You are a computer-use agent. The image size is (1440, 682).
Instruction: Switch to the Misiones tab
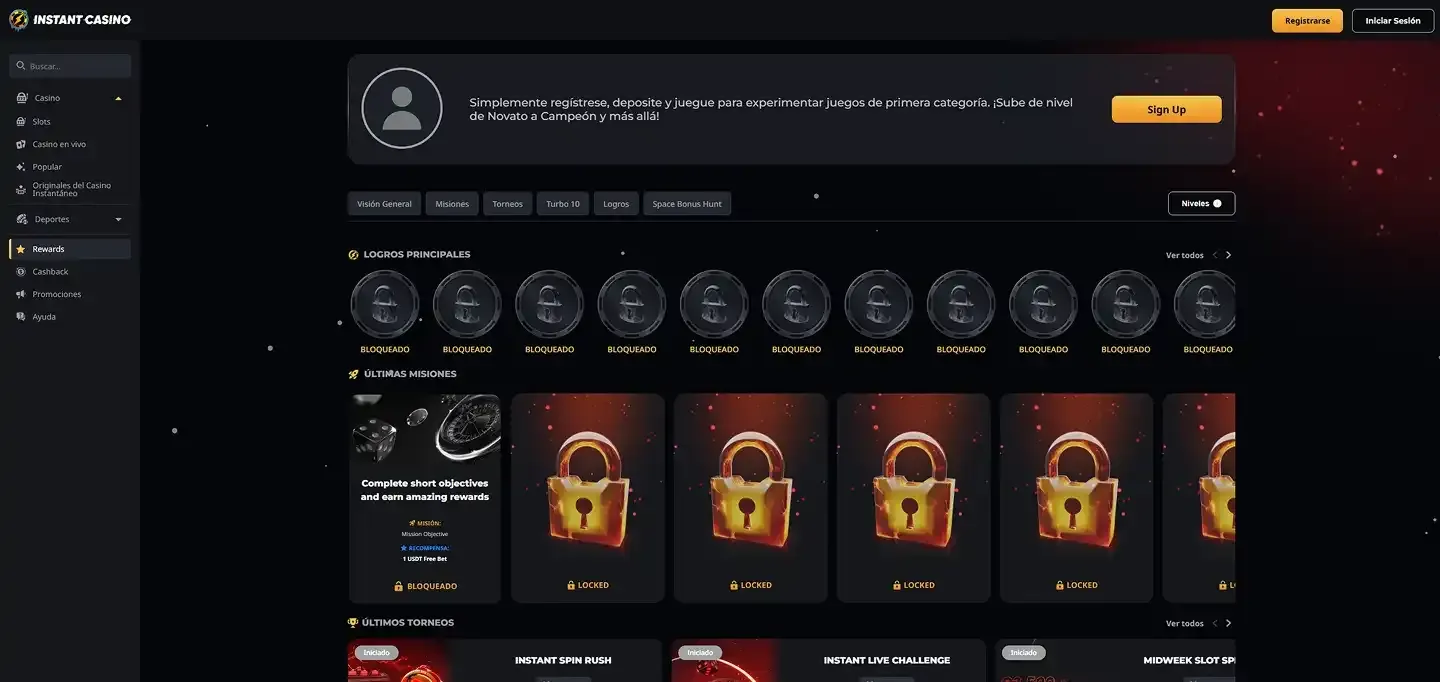(x=452, y=204)
